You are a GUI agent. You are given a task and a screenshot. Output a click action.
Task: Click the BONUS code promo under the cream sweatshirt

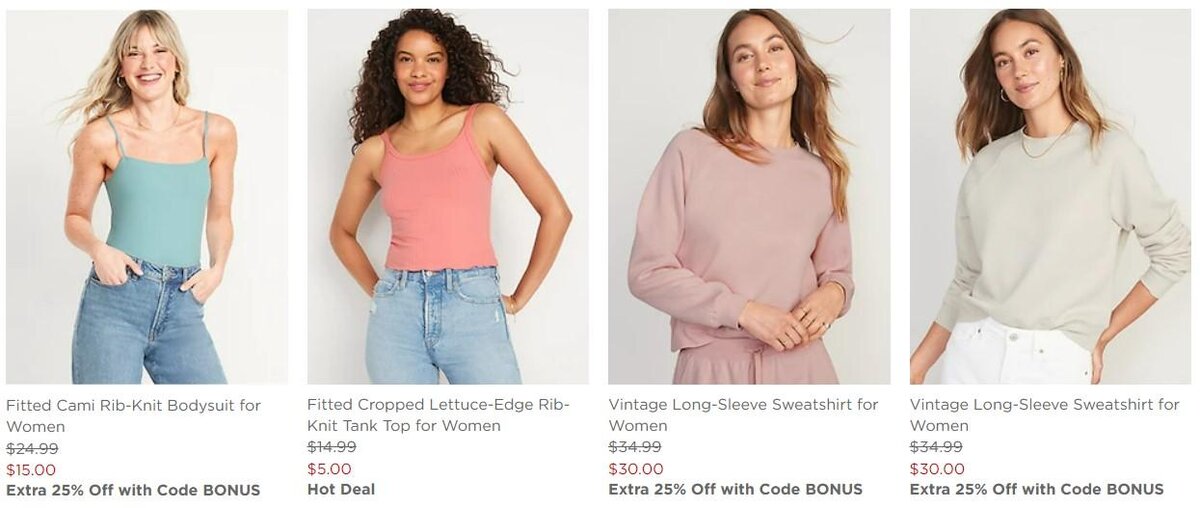[x=1037, y=490]
